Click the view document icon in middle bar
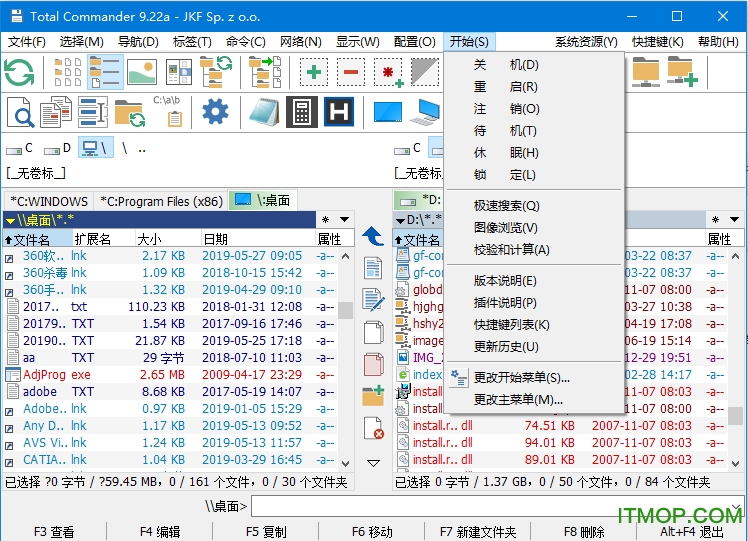 click(x=373, y=268)
